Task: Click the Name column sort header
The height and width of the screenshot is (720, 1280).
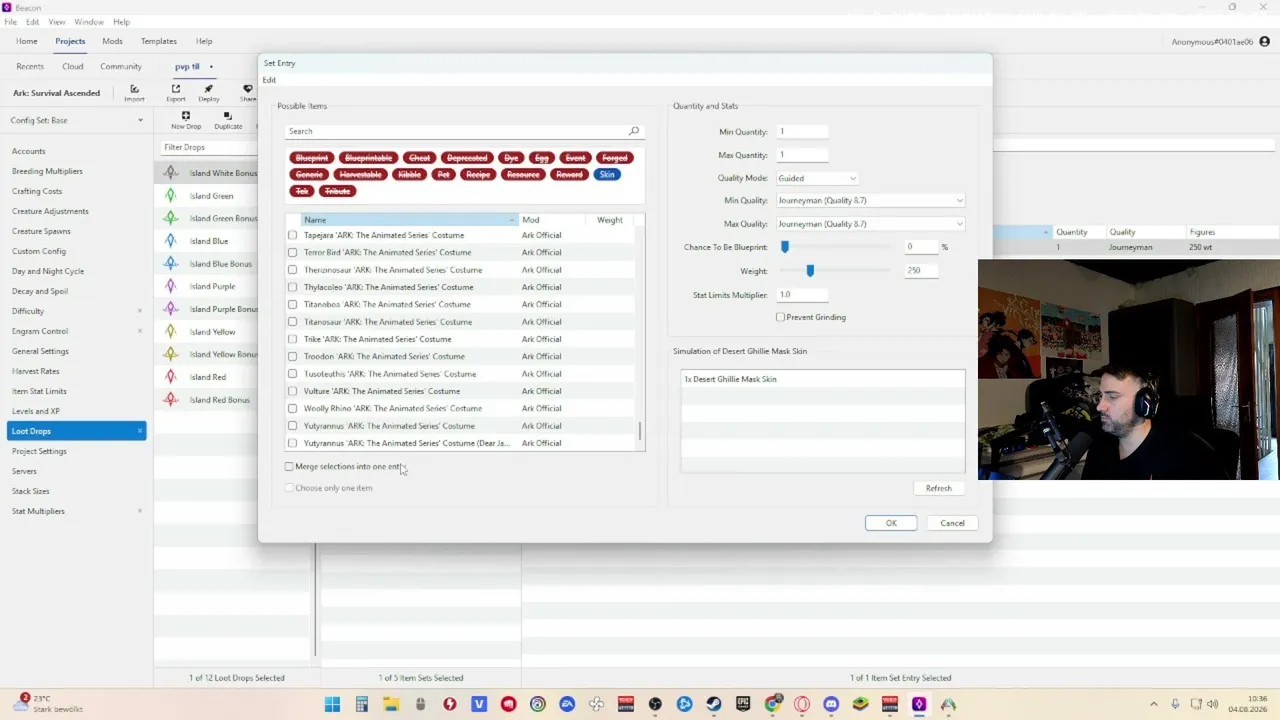Action: coord(410,220)
